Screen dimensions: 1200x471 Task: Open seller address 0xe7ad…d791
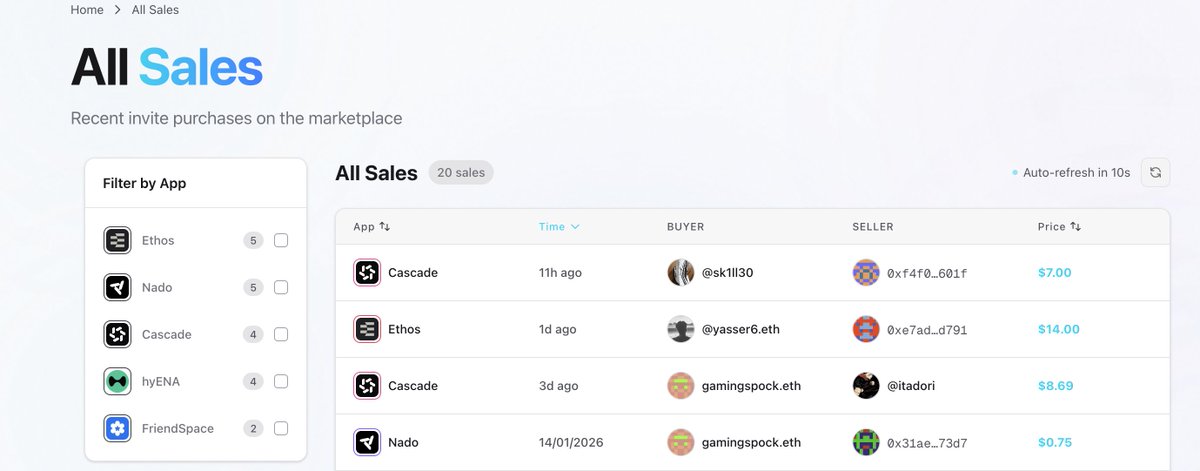coord(927,330)
